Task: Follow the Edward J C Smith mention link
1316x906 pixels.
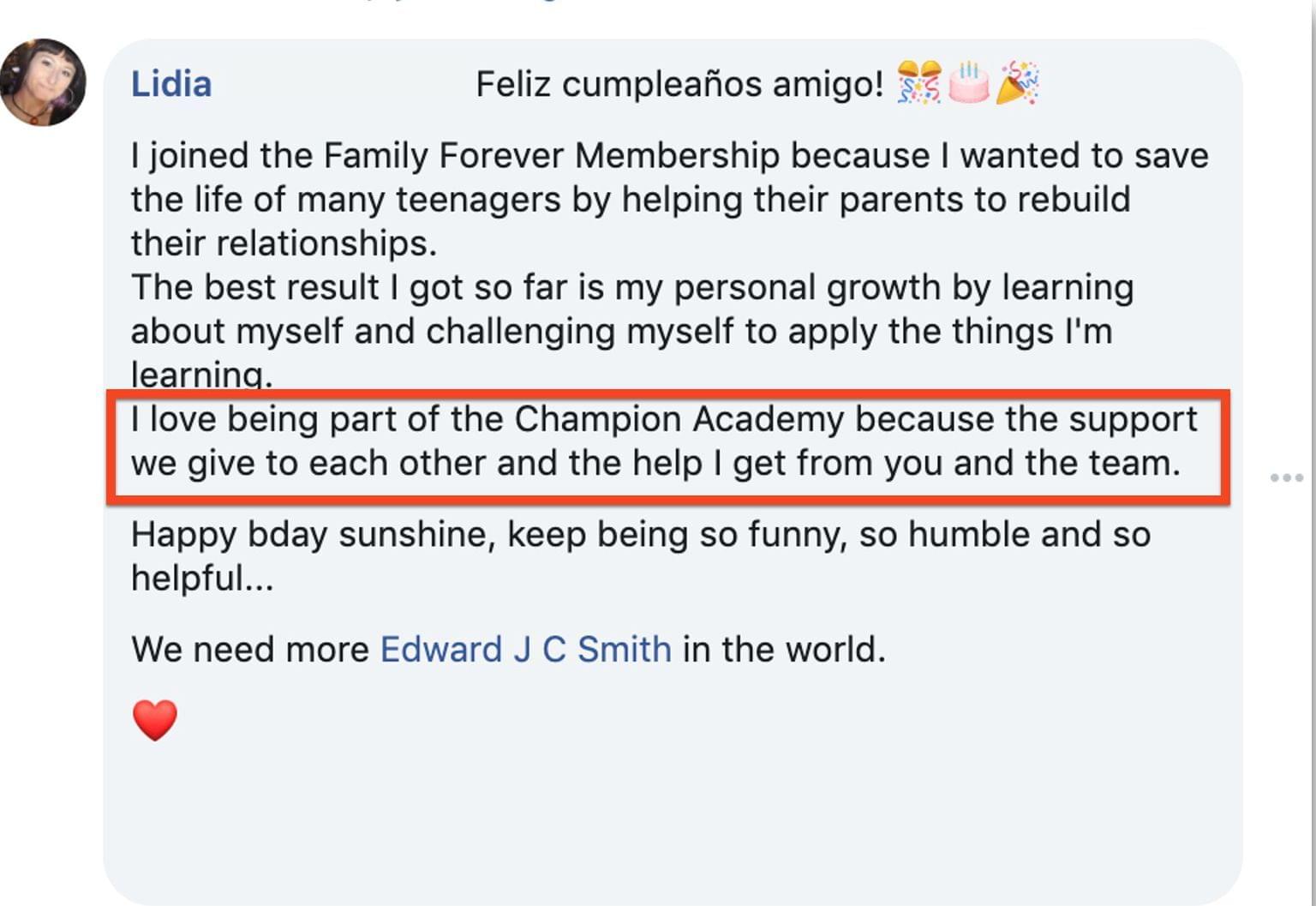Action: pos(525,649)
